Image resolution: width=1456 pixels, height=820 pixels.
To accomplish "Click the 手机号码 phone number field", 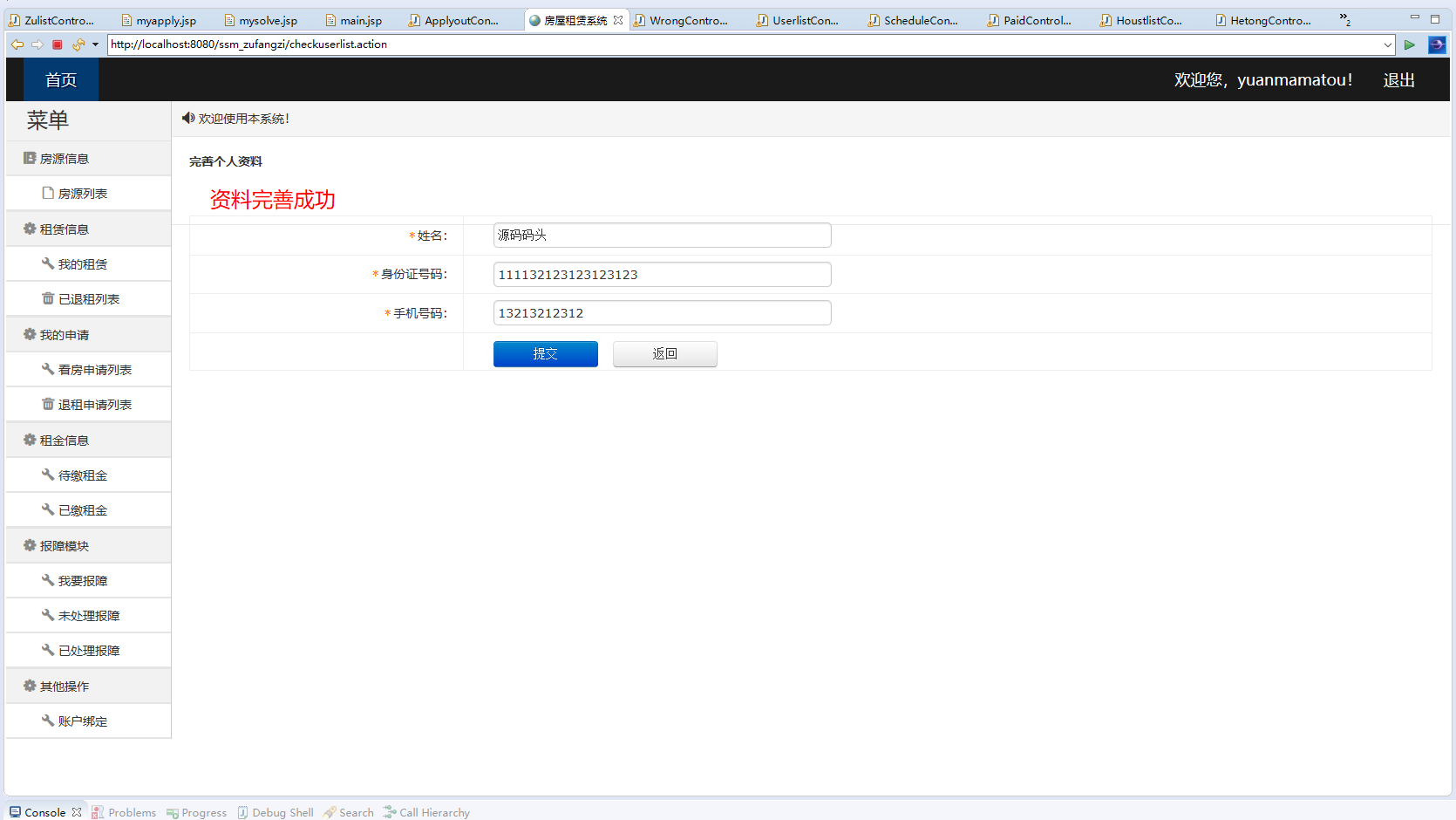I will point(662,312).
